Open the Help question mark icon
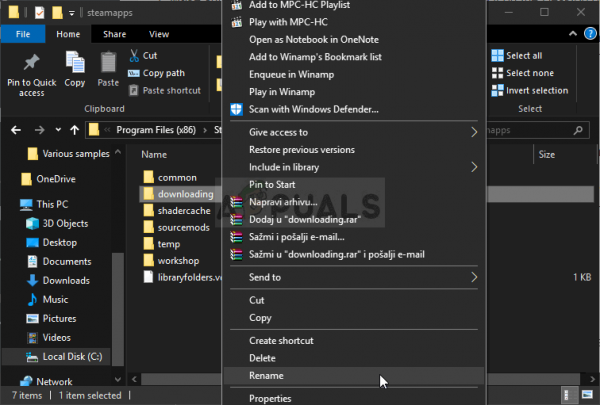Screen dimensions: 600x405 (590, 34)
